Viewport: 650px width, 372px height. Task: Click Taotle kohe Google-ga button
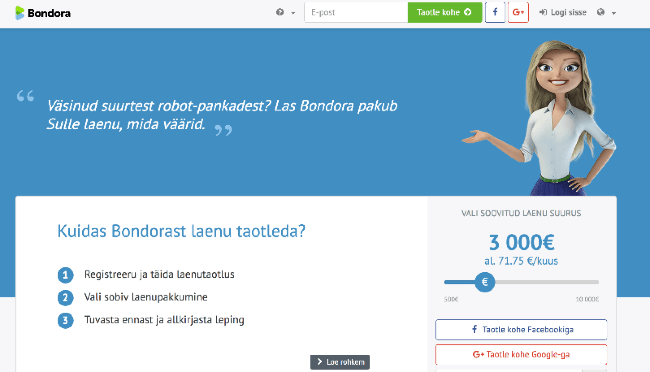point(521,354)
